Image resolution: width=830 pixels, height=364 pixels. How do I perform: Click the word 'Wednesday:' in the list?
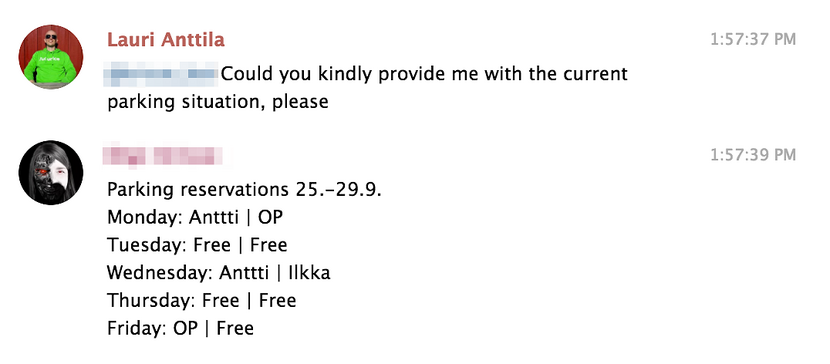(x=160, y=273)
